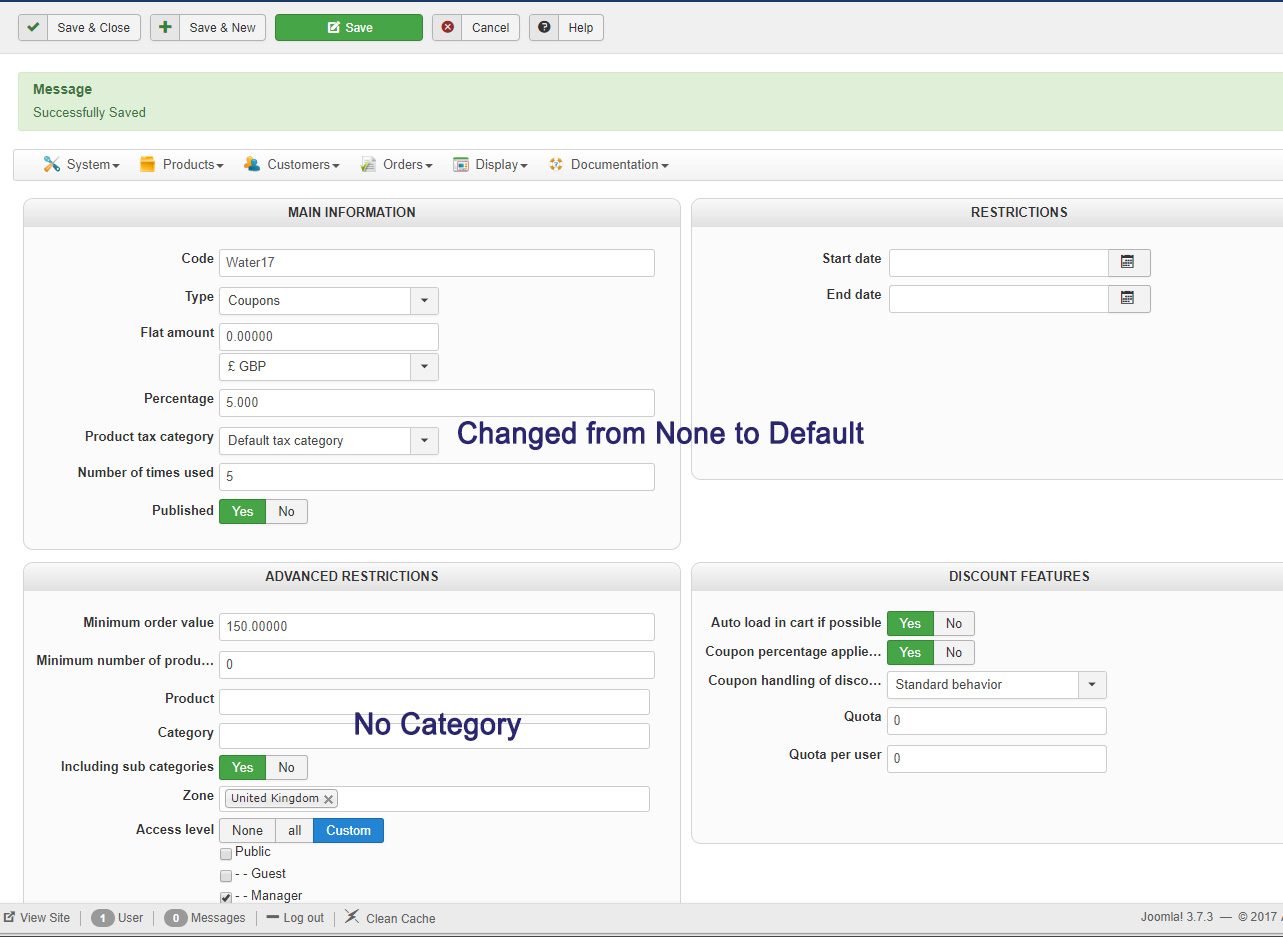Image resolution: width=1283 pixels, height=937 pixels.
Task: Click the Code field containing Water17
Action: [437, 262]
